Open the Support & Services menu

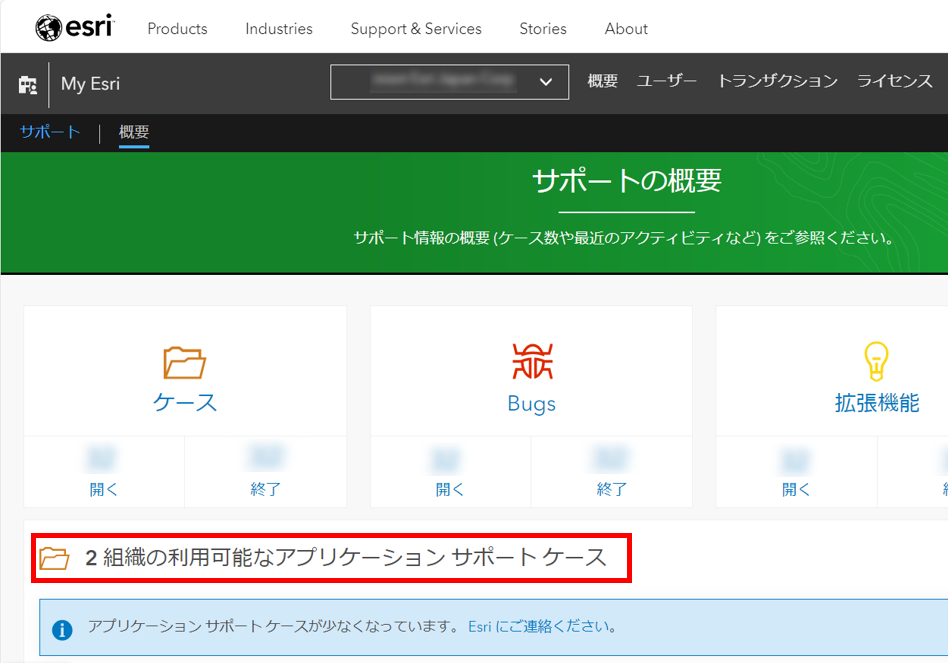[416, 29]
